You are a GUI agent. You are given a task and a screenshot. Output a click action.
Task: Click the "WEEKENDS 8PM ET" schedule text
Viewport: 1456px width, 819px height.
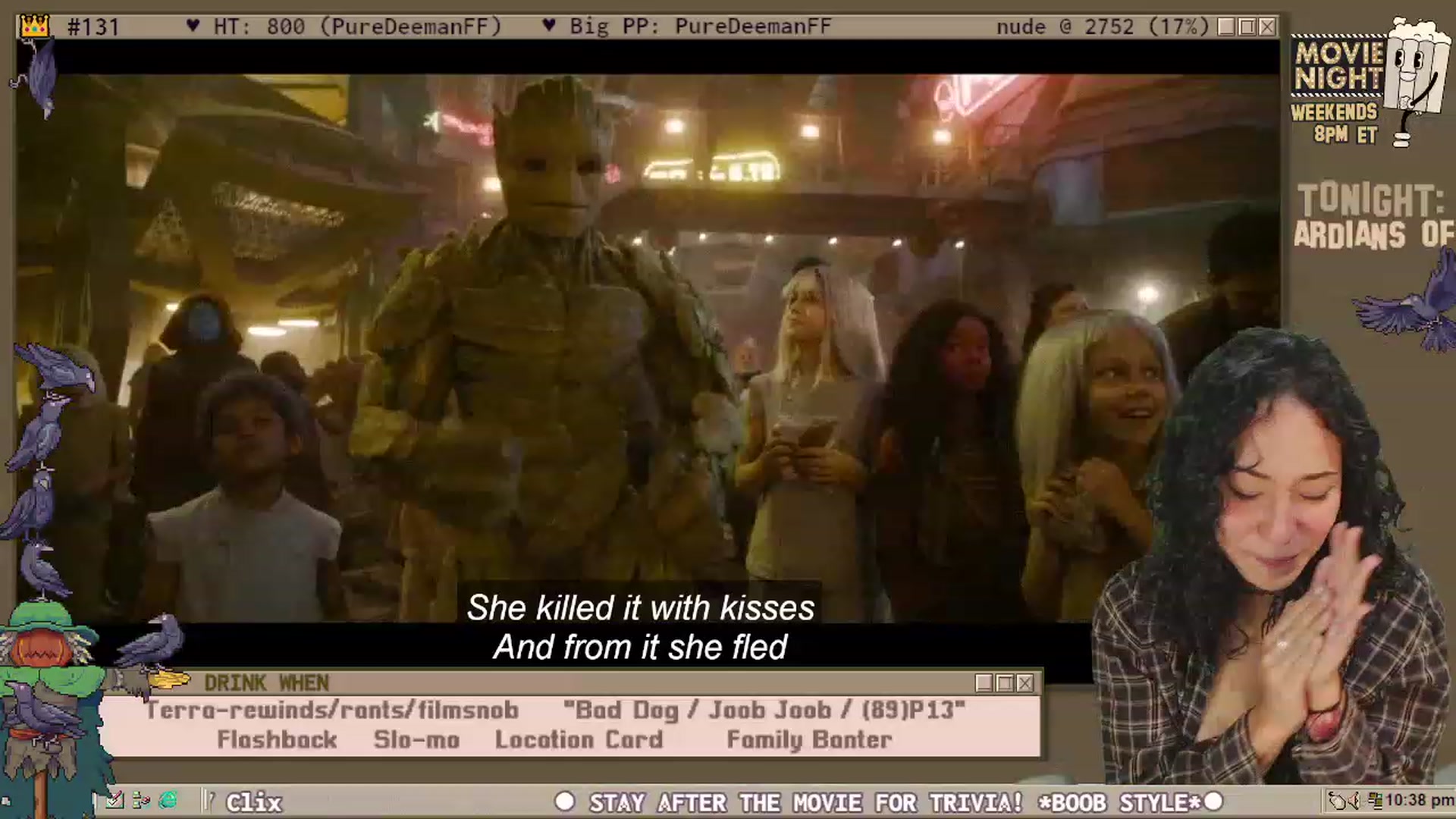point(1335,124)
